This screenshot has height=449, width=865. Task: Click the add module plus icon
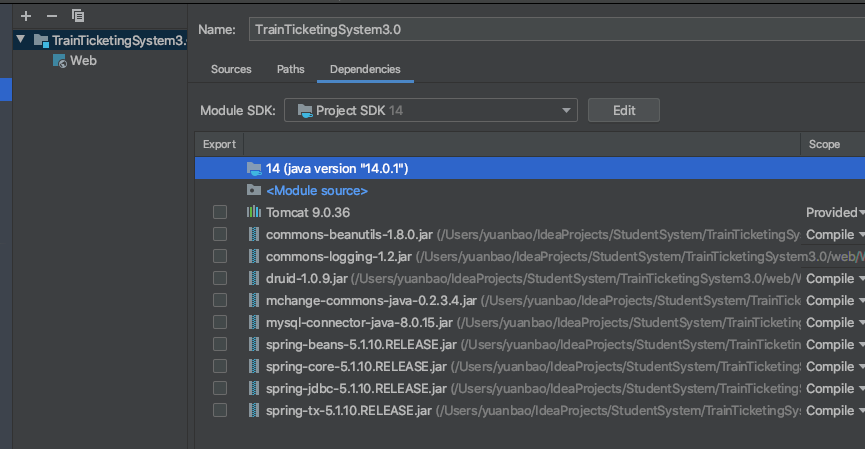[26, 16]
